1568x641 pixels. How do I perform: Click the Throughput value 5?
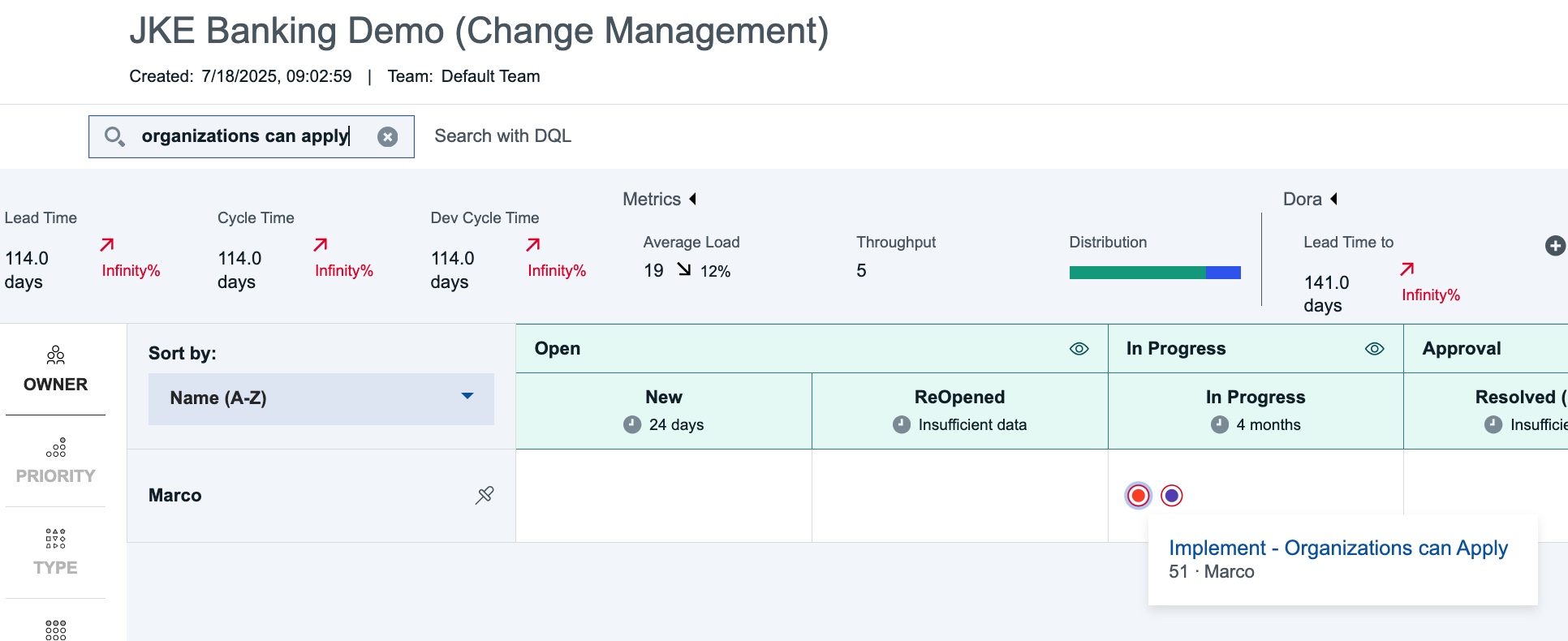pyautogui.click(x=861, y=270)
